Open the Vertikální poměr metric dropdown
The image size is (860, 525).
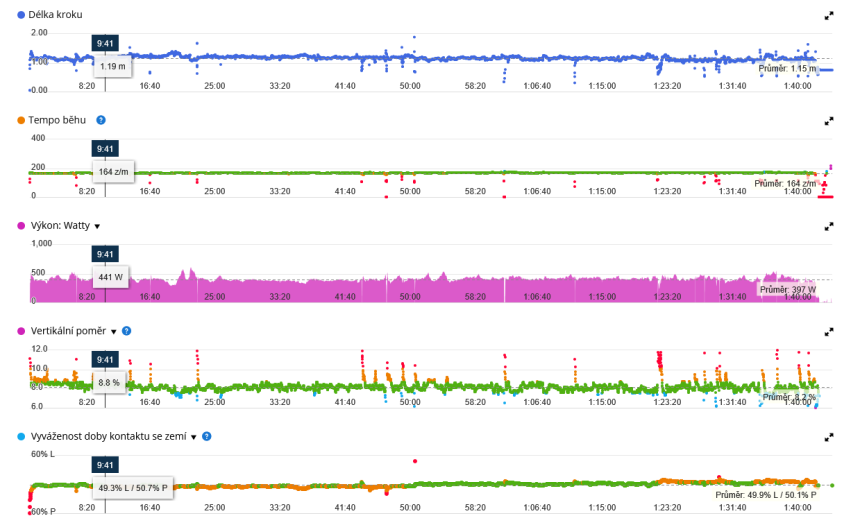point(114,332)
